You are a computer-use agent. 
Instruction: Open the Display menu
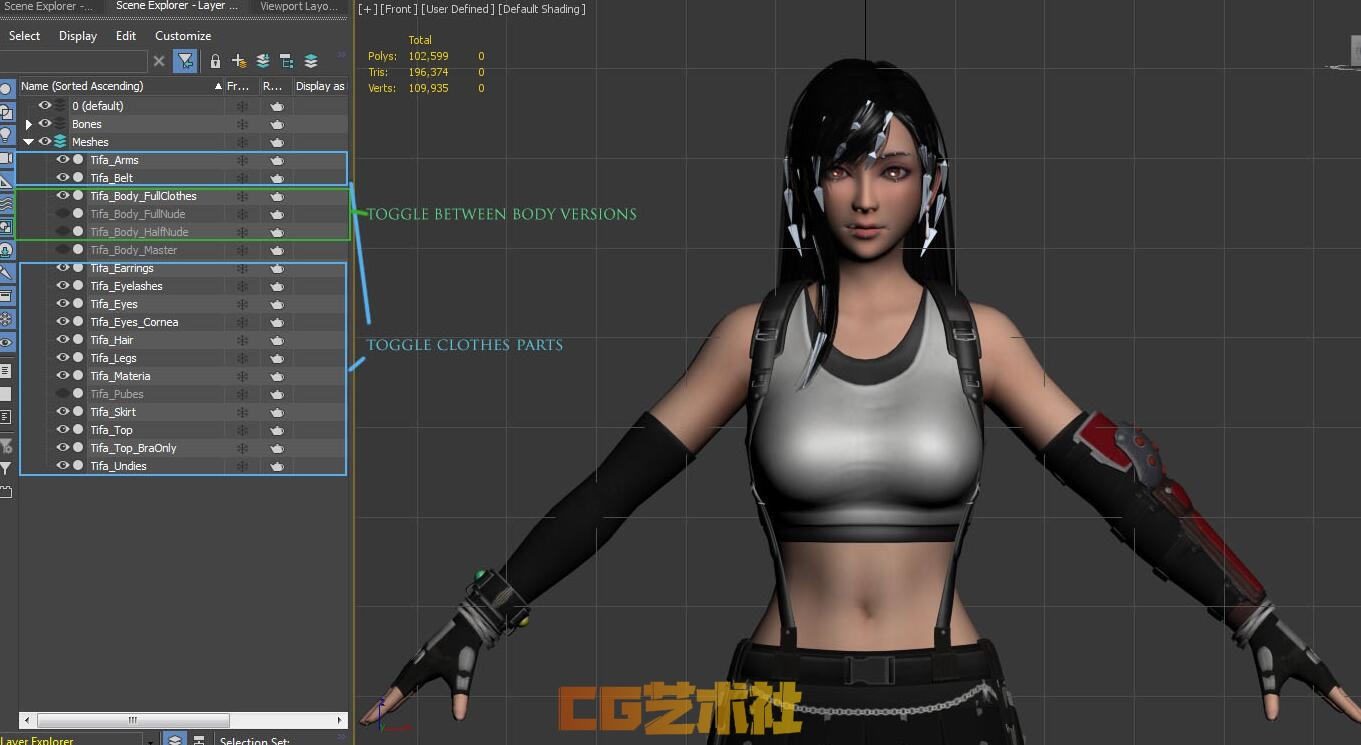coord(78,36)
